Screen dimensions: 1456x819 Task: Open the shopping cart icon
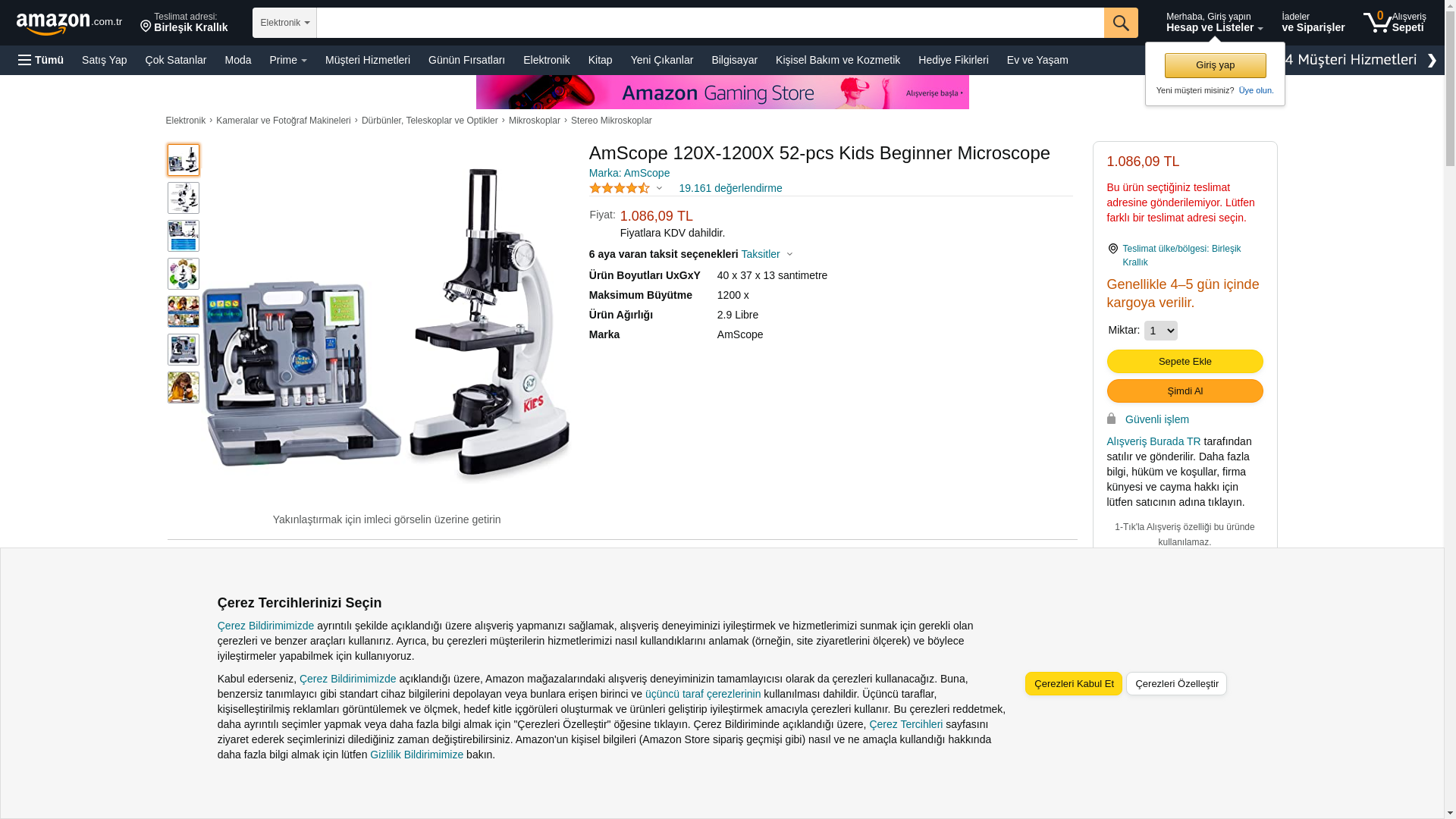tap(1377, 22)
